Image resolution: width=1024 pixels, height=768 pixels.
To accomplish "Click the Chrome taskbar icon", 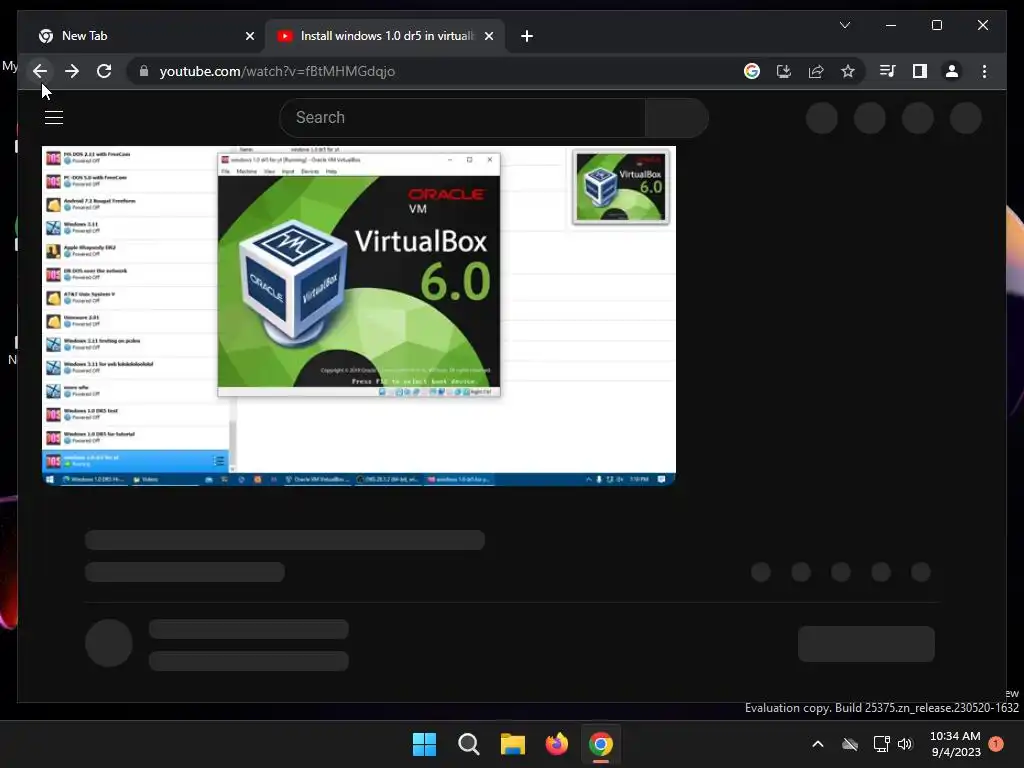I will click(601, 744).
